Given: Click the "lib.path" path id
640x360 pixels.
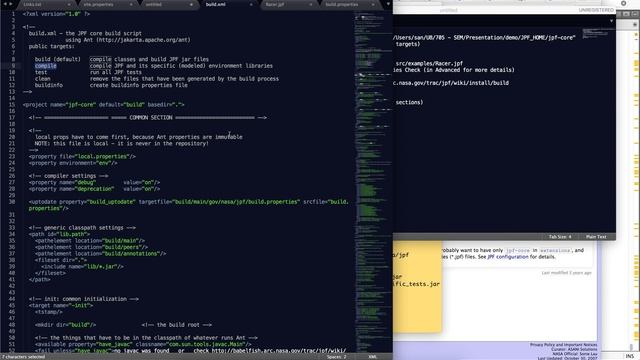Looking at the screenshot, I should coord(71,234).
